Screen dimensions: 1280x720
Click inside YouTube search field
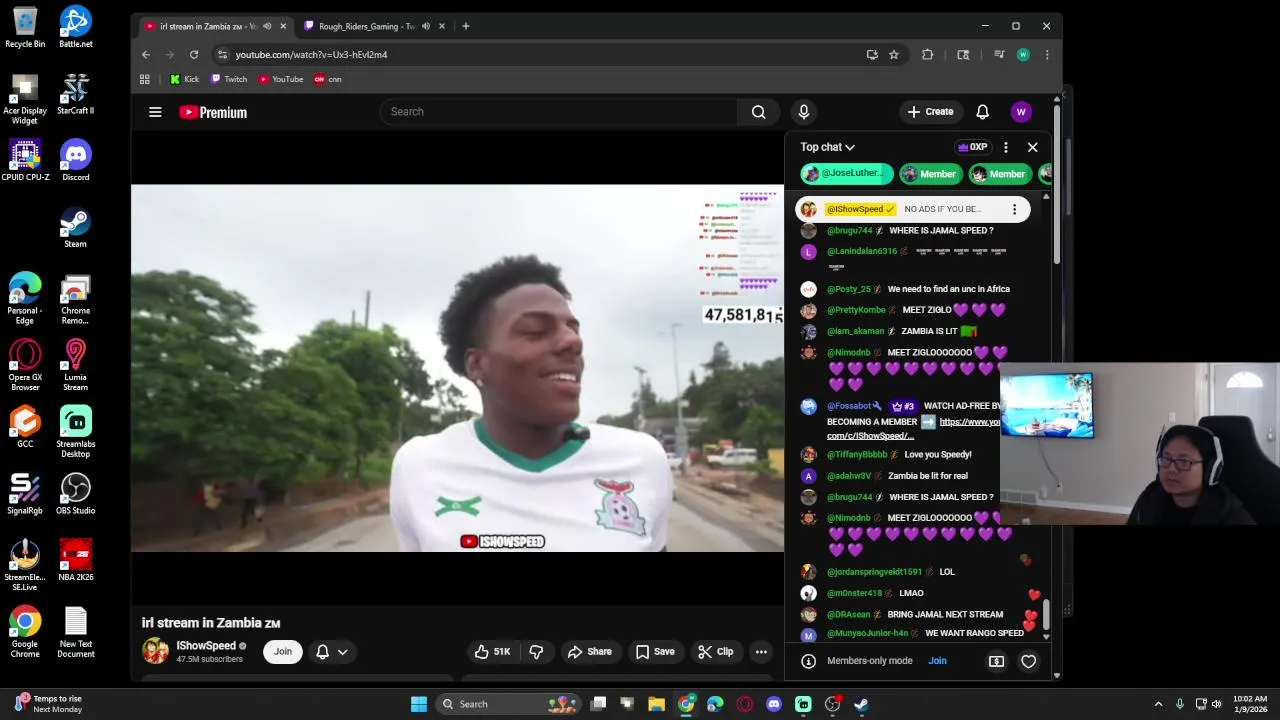click(558, 112)
